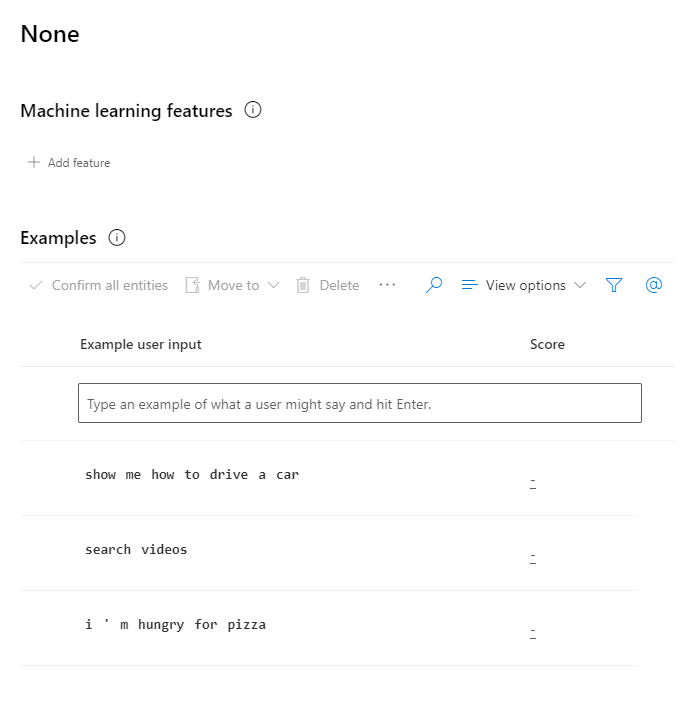Open the more options ellipsis menu

click(x=388, y=285)
